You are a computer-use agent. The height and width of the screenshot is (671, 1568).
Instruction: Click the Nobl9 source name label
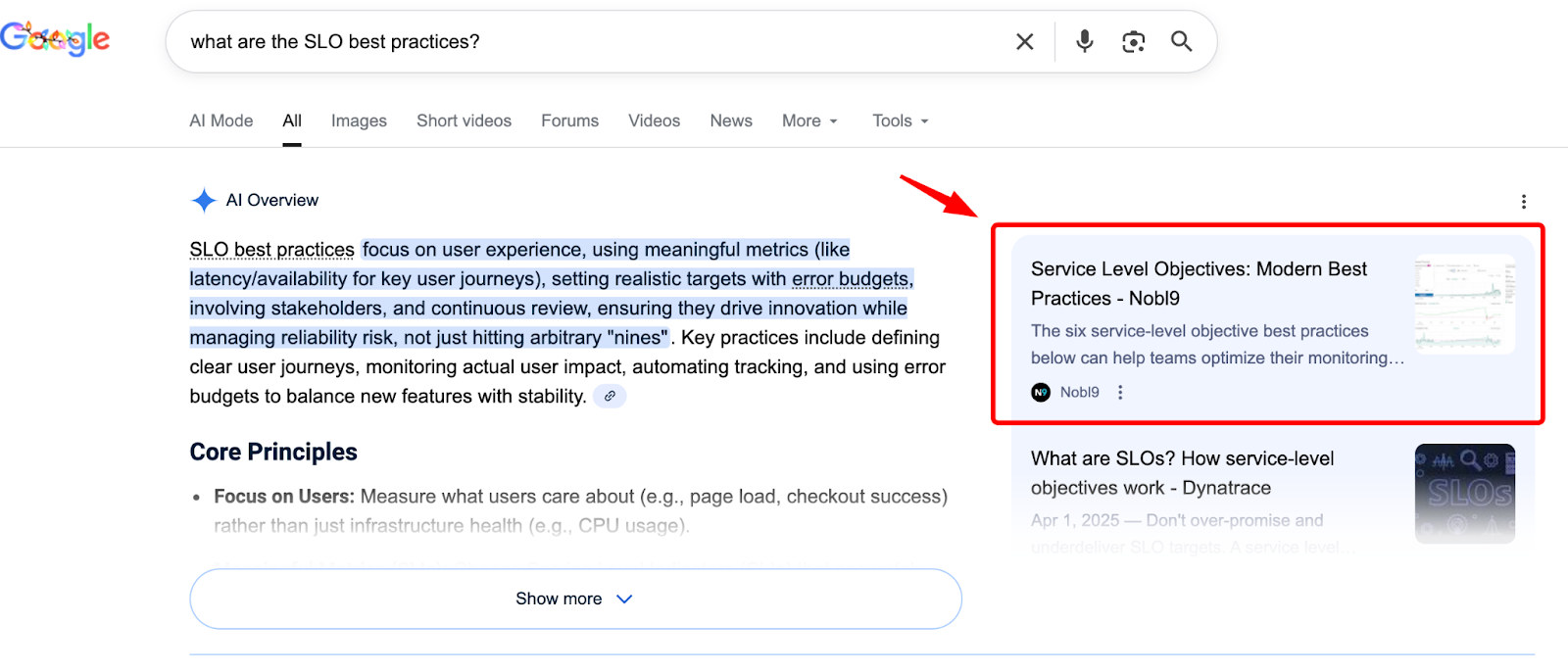click(1079, 392)
